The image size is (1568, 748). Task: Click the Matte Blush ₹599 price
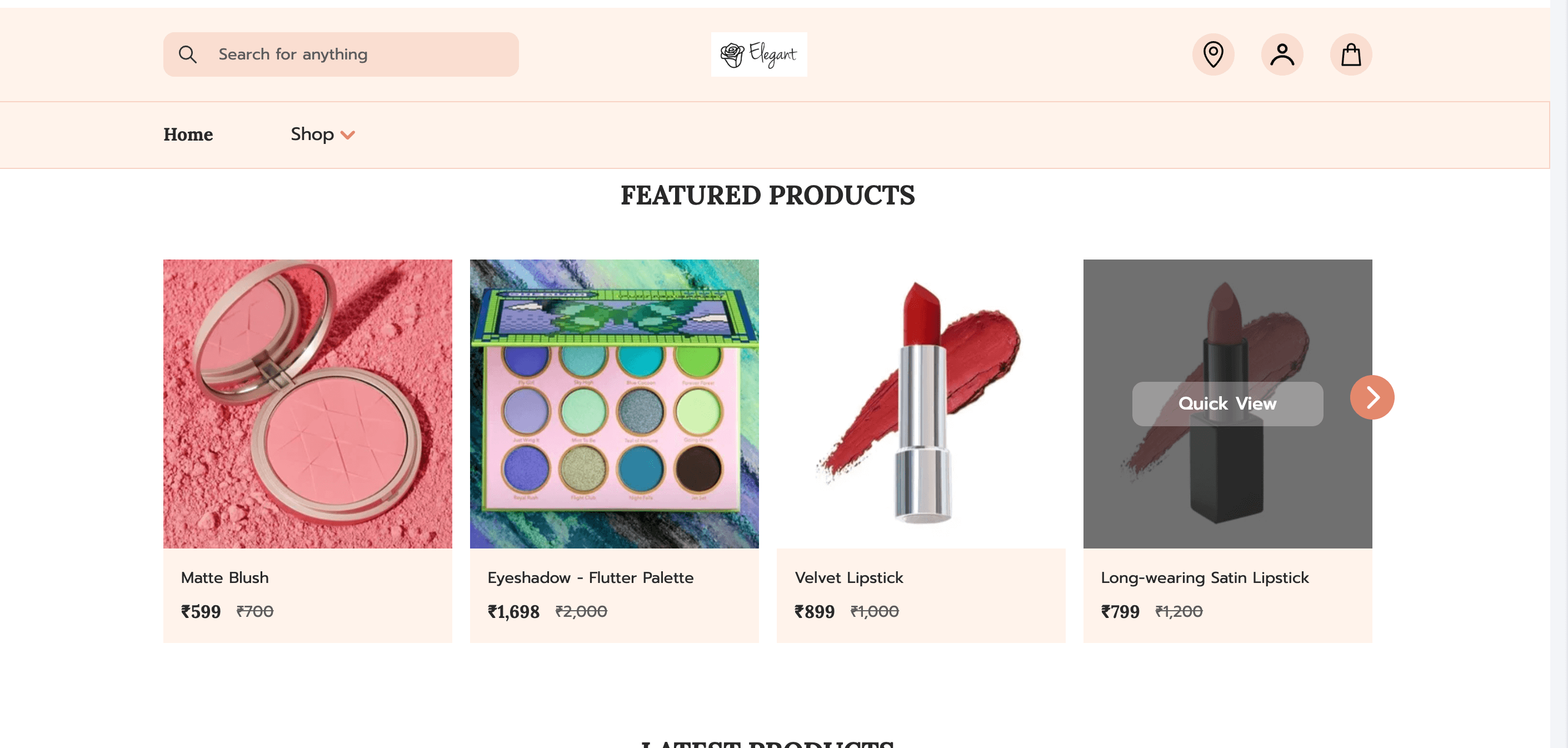tap(201, 612)
